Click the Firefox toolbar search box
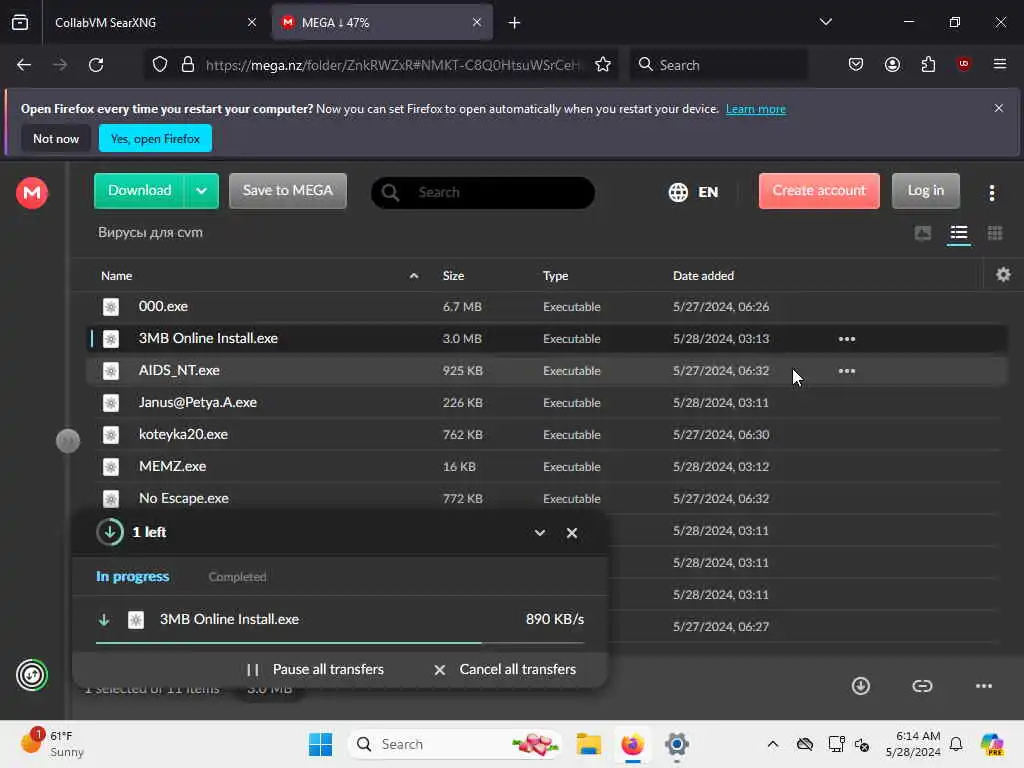 click(x=718, y=65)
